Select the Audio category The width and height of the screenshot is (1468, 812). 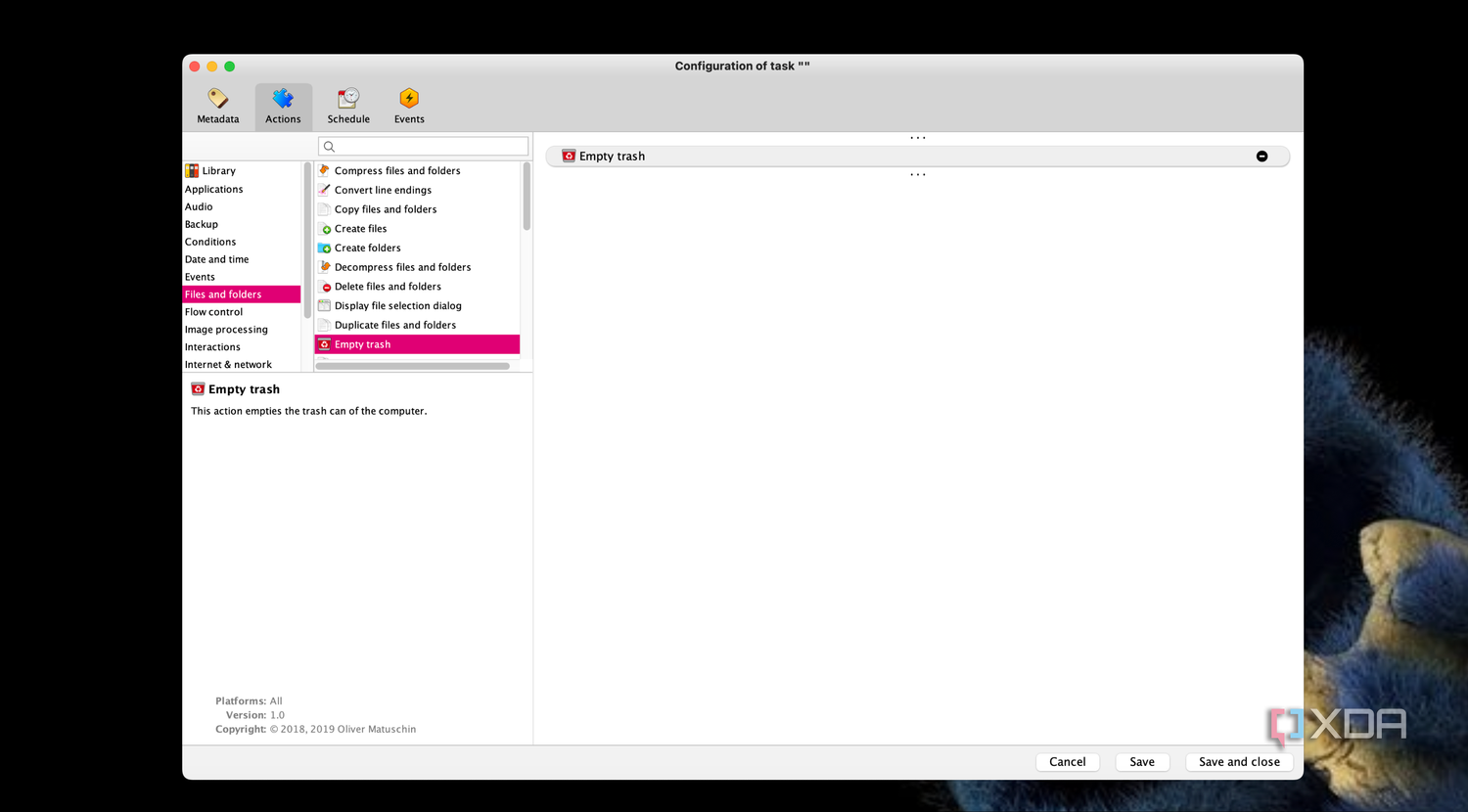coord(242,206)
